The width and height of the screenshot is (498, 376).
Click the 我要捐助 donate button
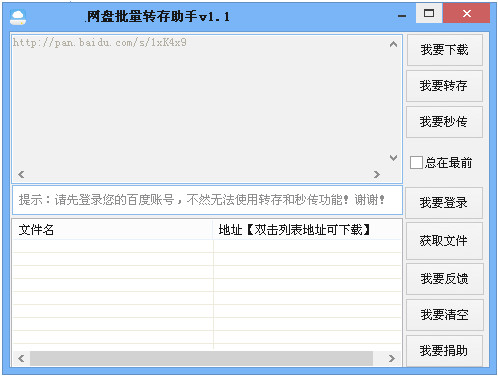coord(444,351)
